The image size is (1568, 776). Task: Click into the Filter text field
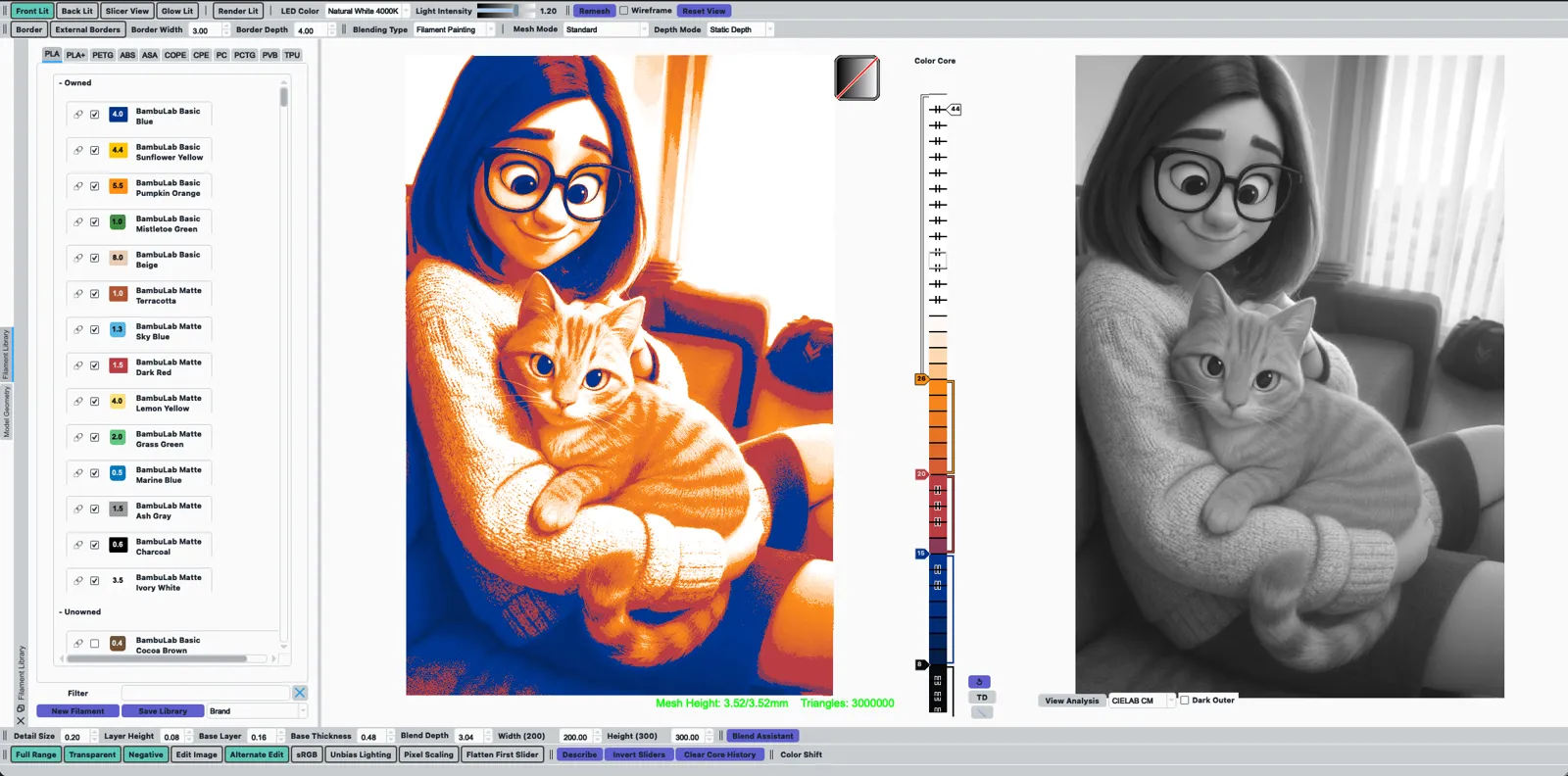(206, 693)
